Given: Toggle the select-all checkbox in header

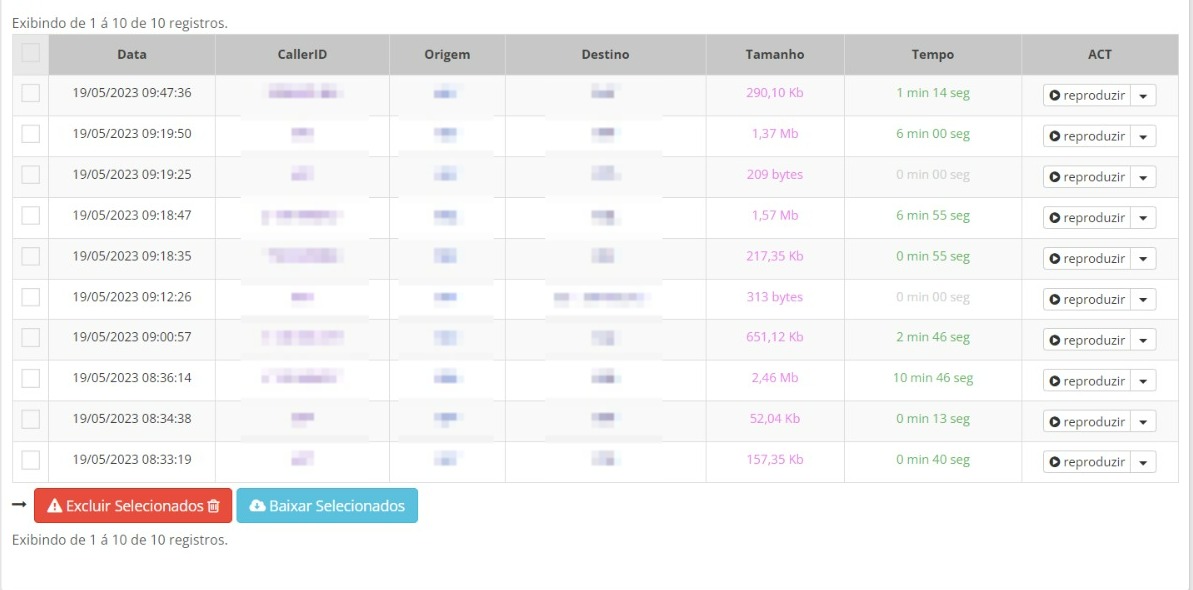Looking at the screenshot, I should click(30, 53).
